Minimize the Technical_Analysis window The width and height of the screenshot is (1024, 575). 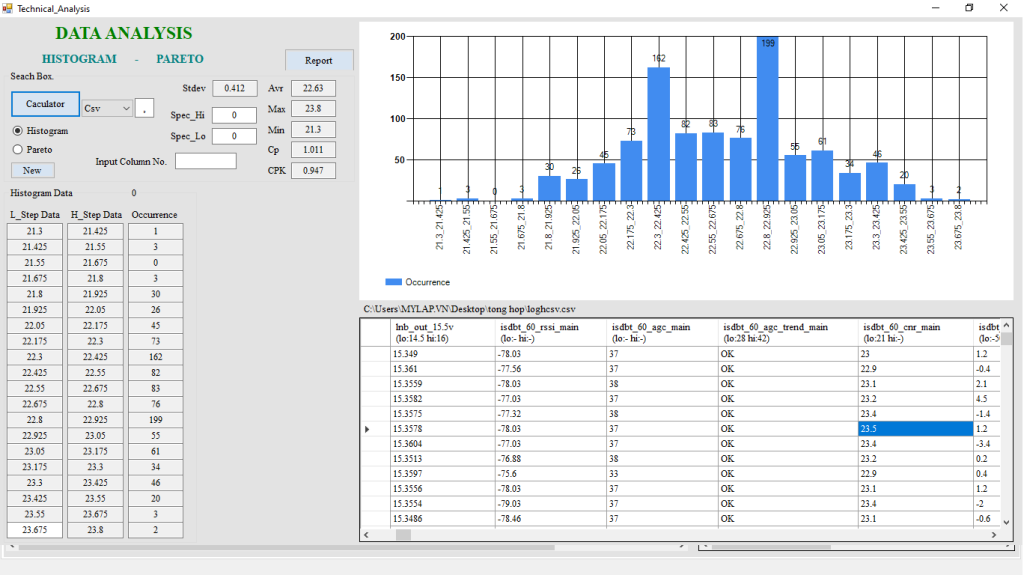(x=935, y=8)
